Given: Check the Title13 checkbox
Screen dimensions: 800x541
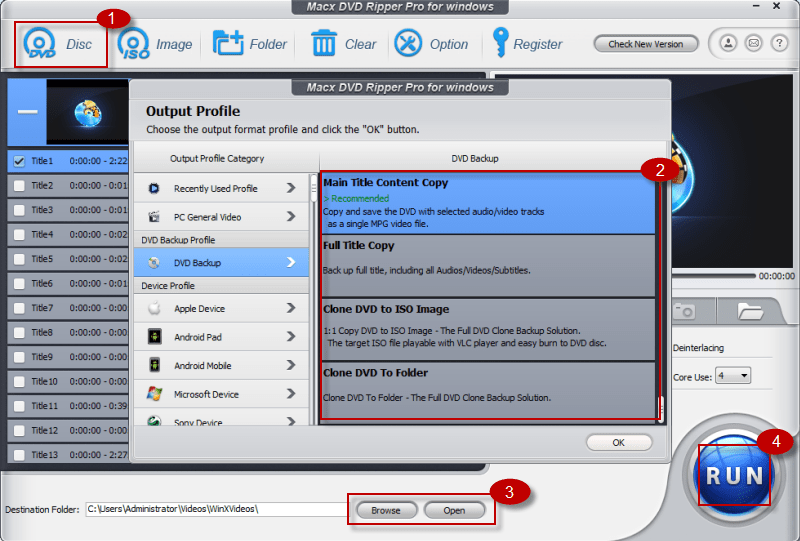Looking at the screenshot, I should [x=19, y=455].
